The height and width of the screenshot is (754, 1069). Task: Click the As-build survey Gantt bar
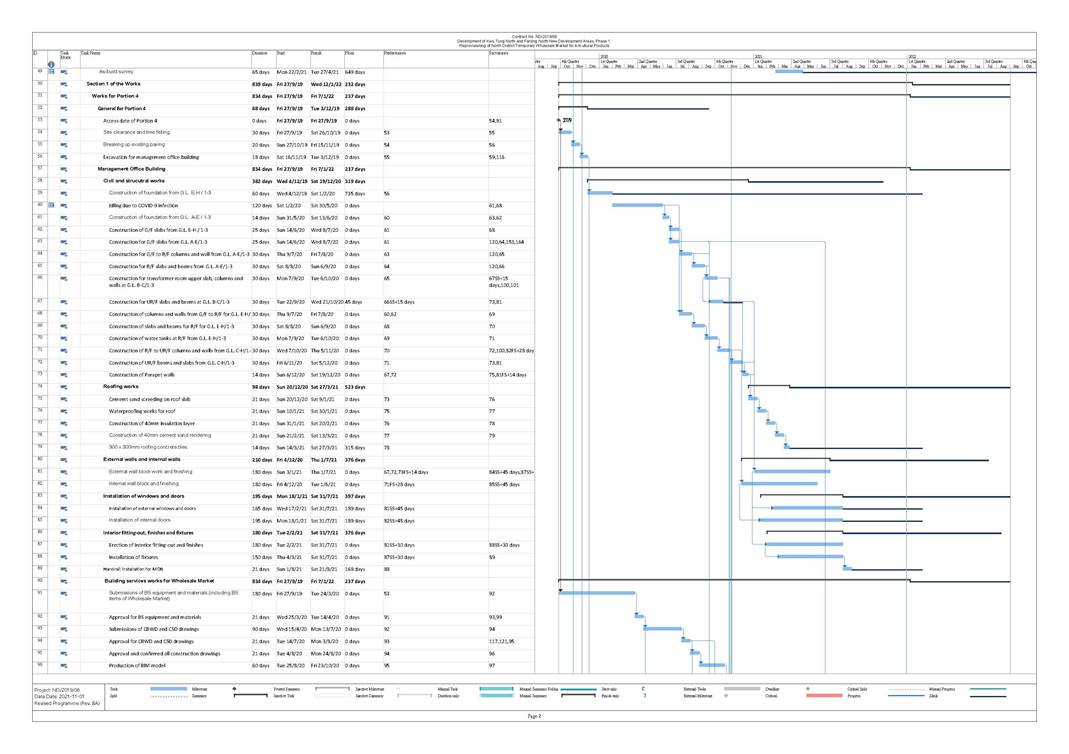789,72
